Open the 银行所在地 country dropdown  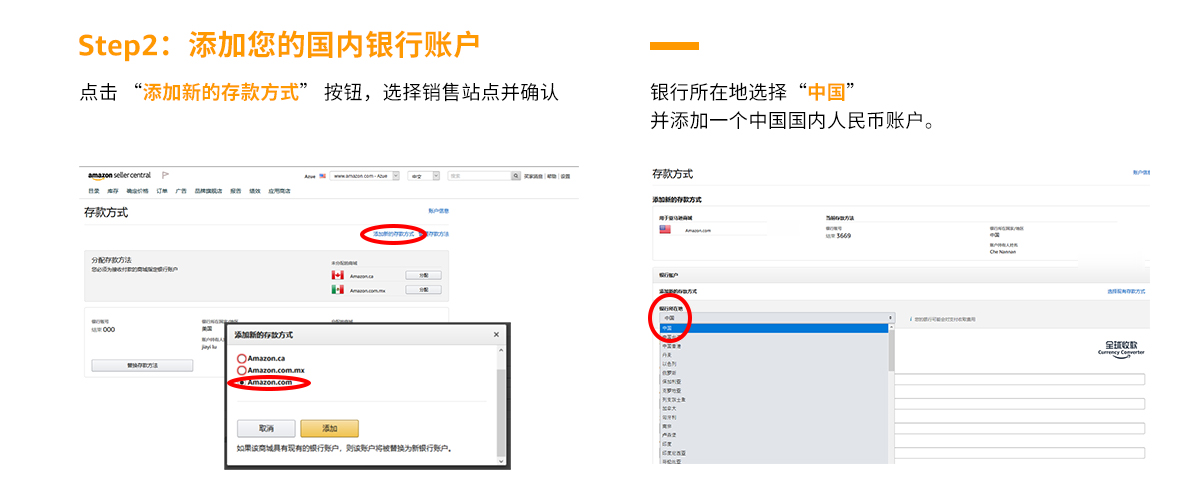point(776,317)
